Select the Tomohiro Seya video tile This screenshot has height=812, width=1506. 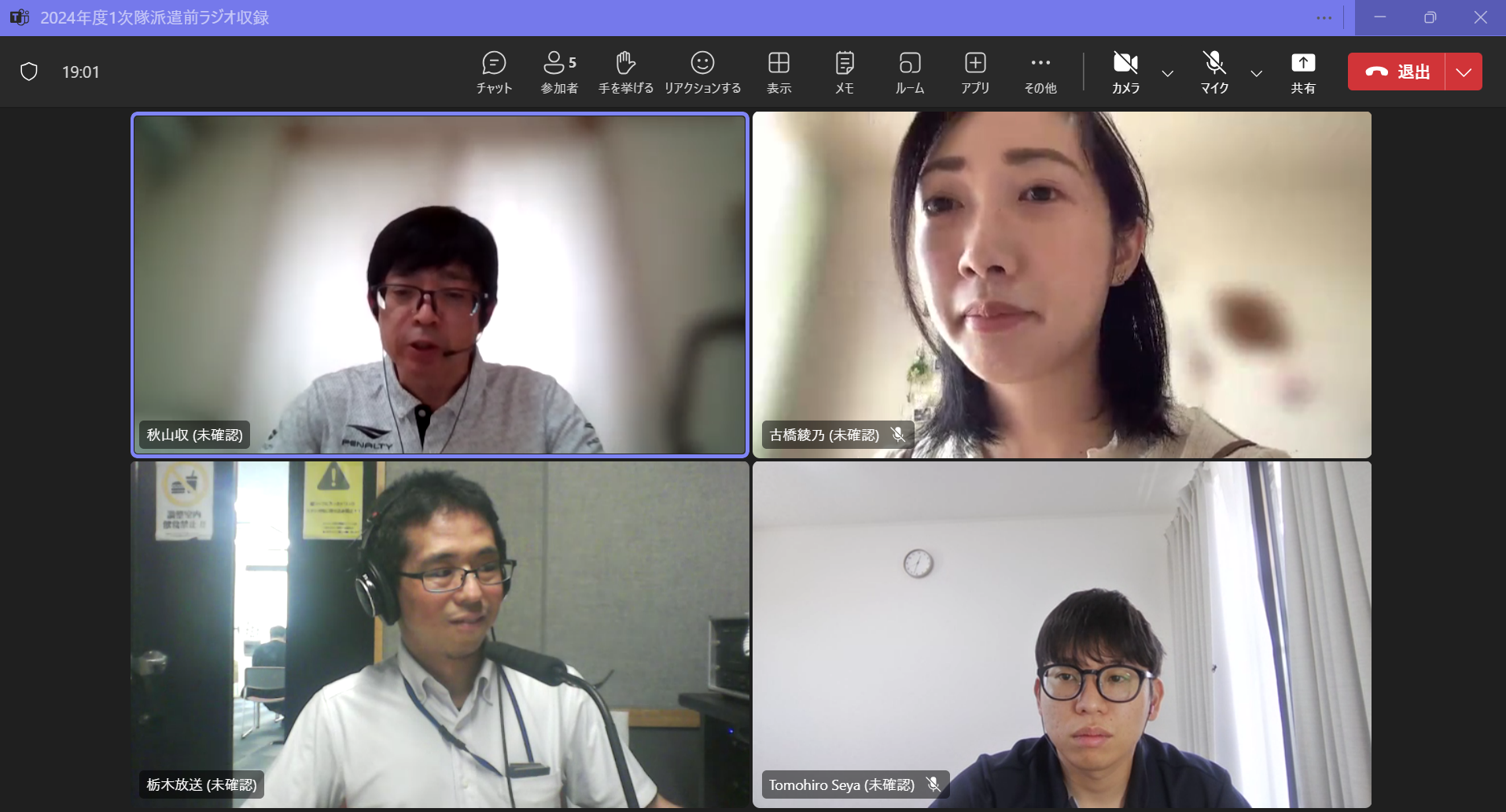(1062, 634)
